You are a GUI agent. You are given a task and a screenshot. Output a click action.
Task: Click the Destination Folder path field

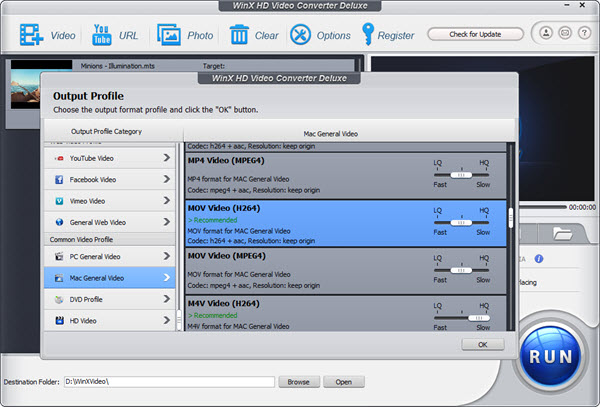169,382
